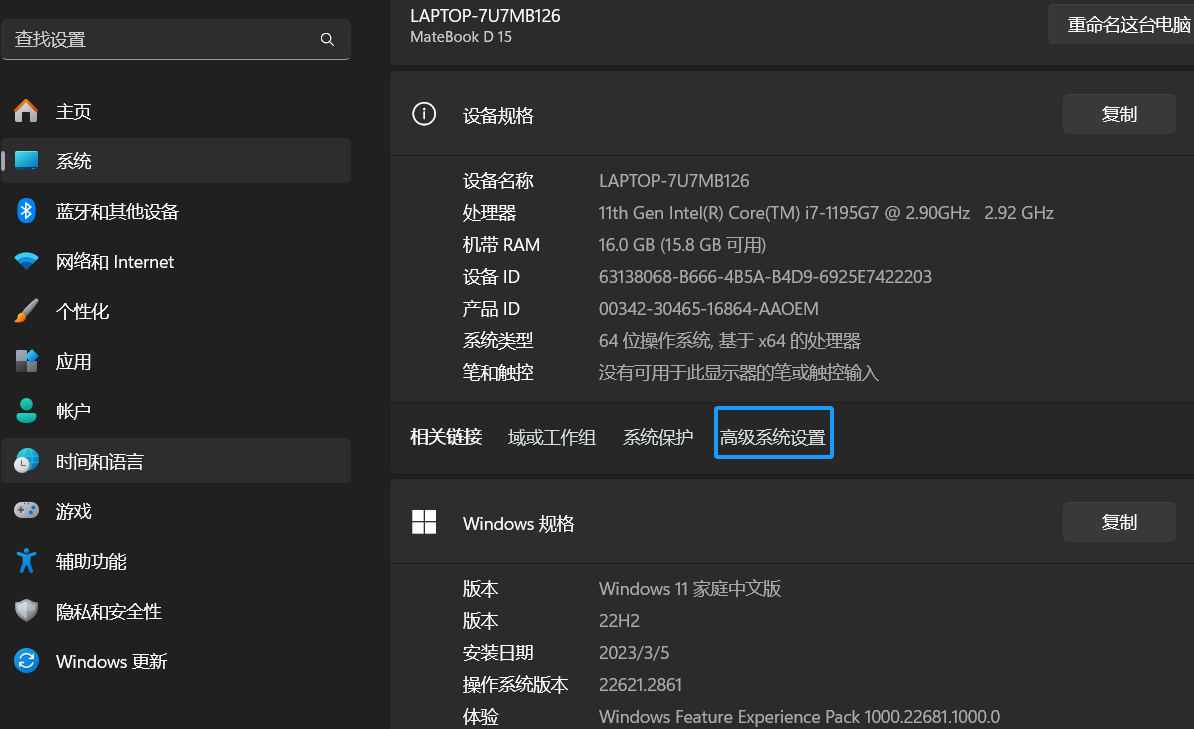Click the 查找设置 search field
1194x729 pixels.
(x=176, y=40)
